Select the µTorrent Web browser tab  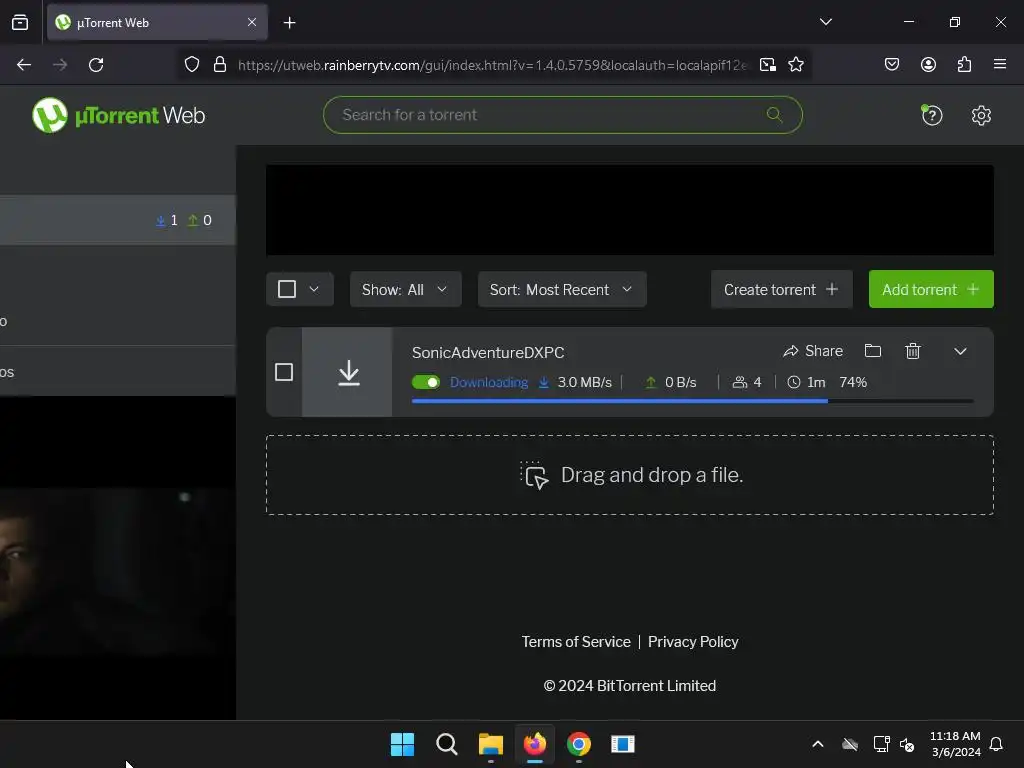click(x=157, y=23)
